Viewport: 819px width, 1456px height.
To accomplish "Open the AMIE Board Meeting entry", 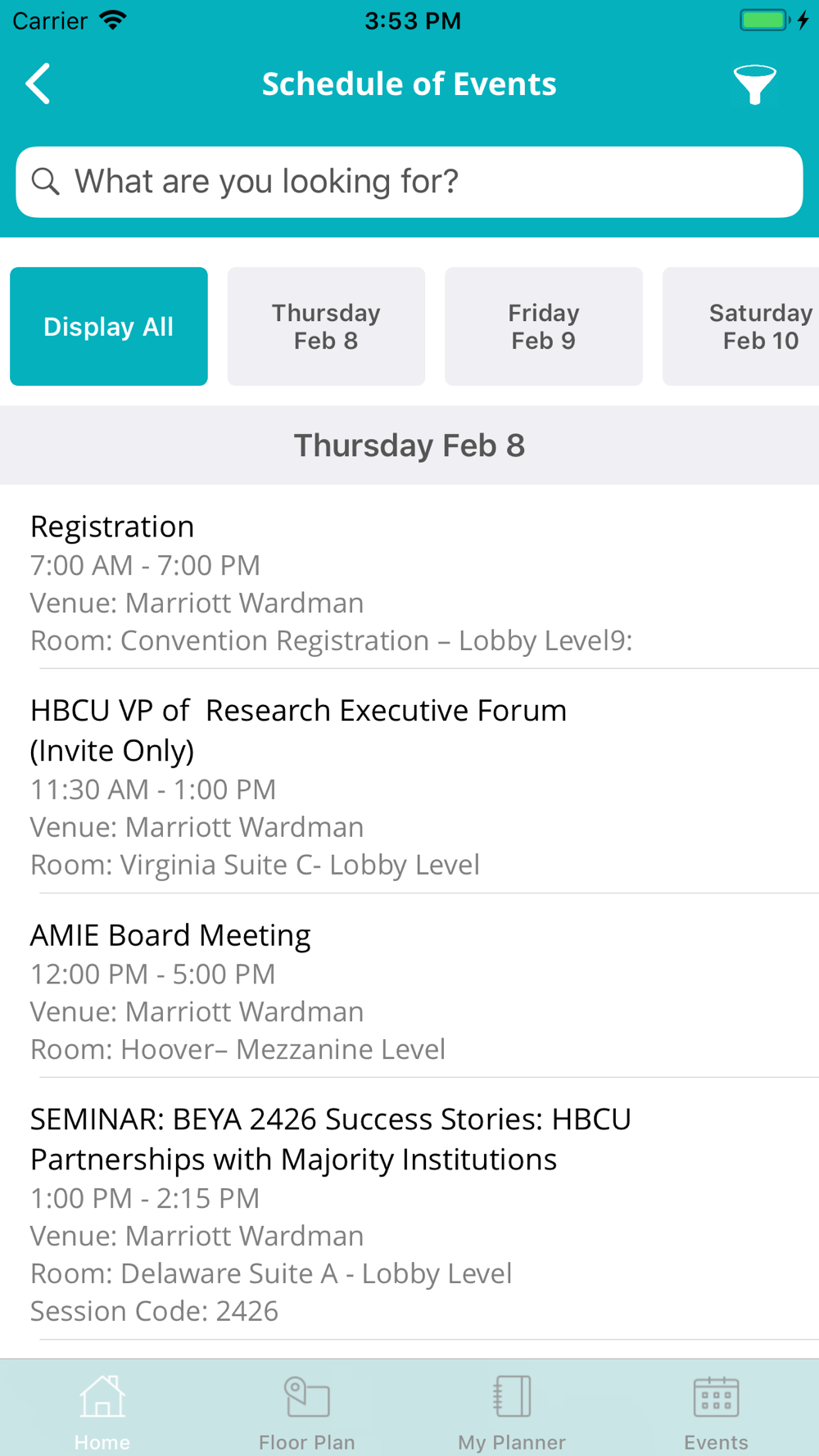I will tap(328, 991).
